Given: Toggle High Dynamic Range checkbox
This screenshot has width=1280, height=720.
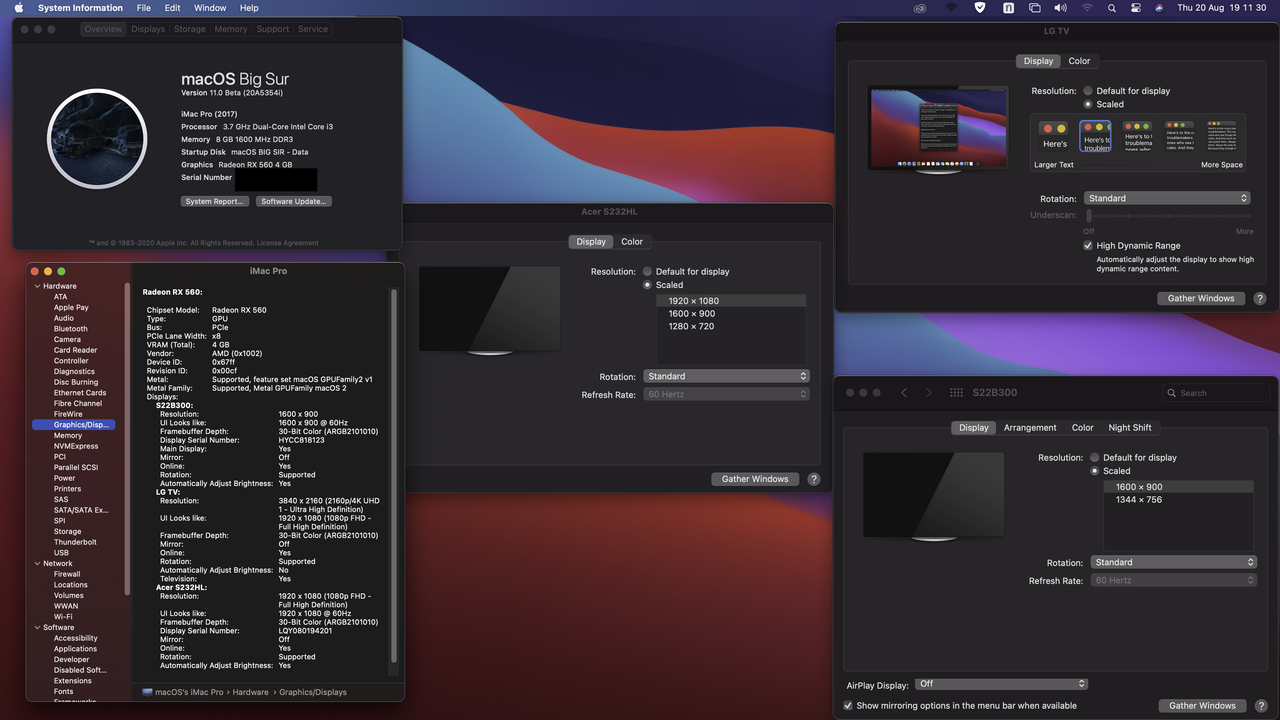Looking at the screenshot, I should [1088, 245].
